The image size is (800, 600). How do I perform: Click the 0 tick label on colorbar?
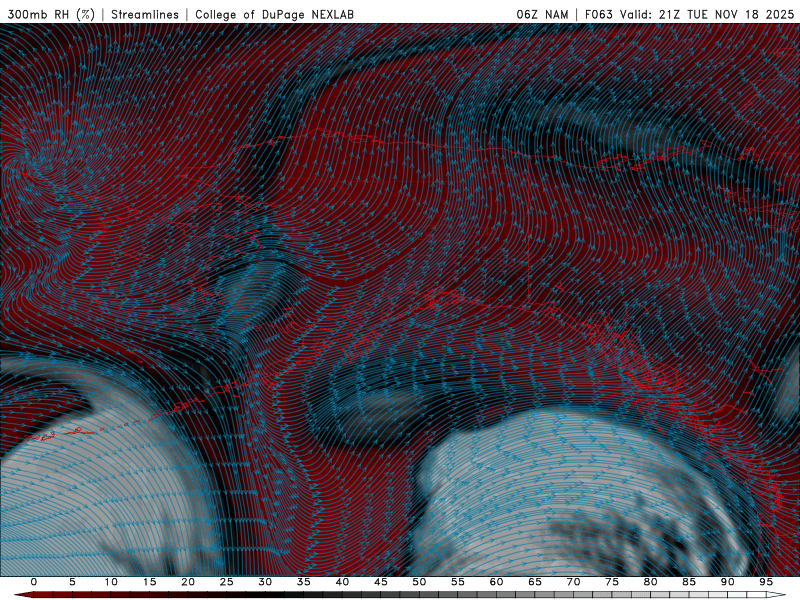(x=34, y=582)
